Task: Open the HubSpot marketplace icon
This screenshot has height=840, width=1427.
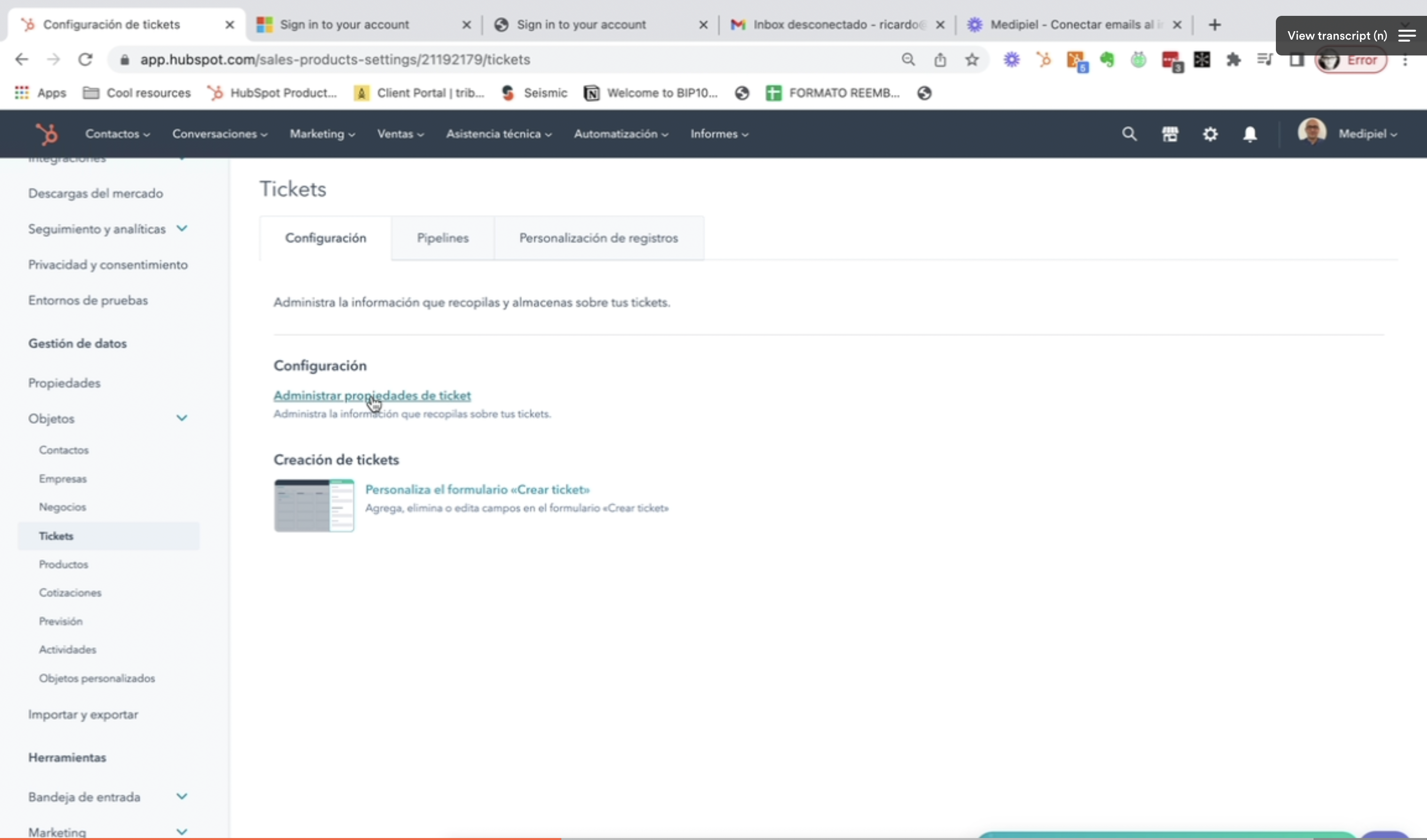Action: pyautogui.click(x=1170, y=134)
